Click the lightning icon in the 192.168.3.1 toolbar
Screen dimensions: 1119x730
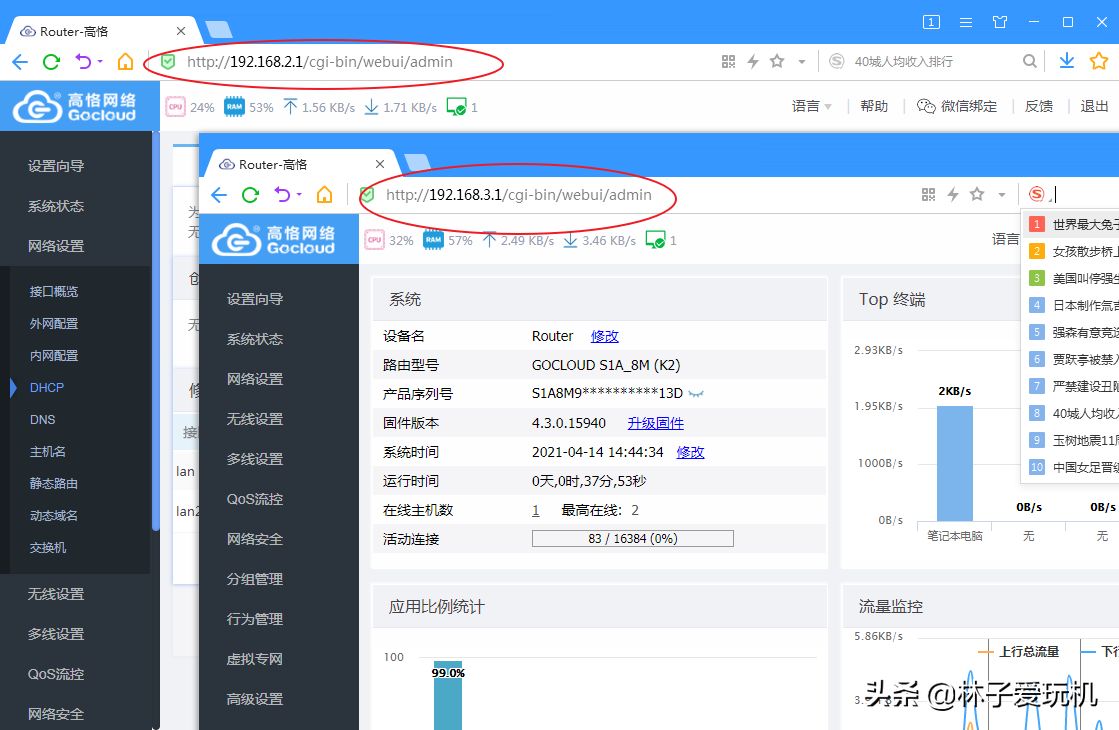coord(953,194)
